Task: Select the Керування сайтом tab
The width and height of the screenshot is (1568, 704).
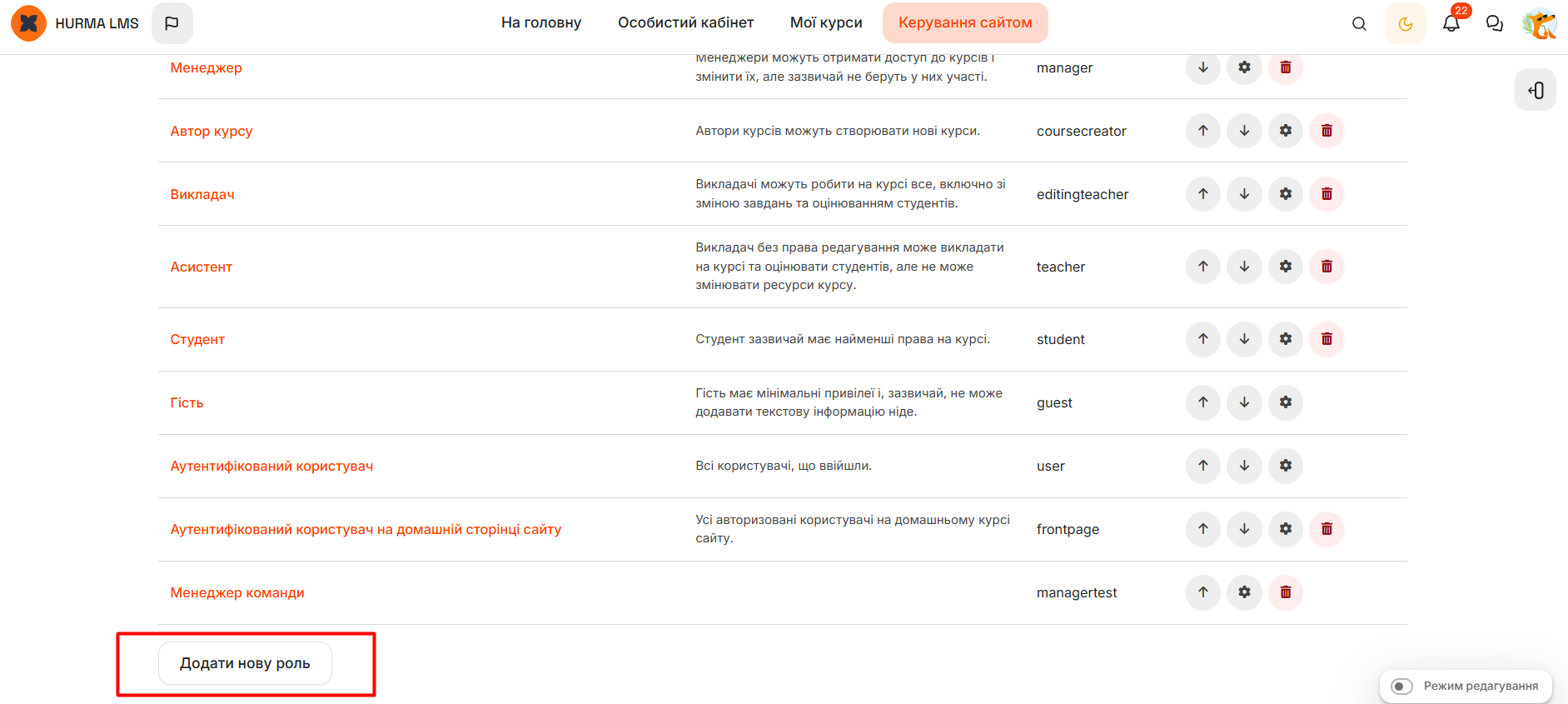Action: (965, 22)
